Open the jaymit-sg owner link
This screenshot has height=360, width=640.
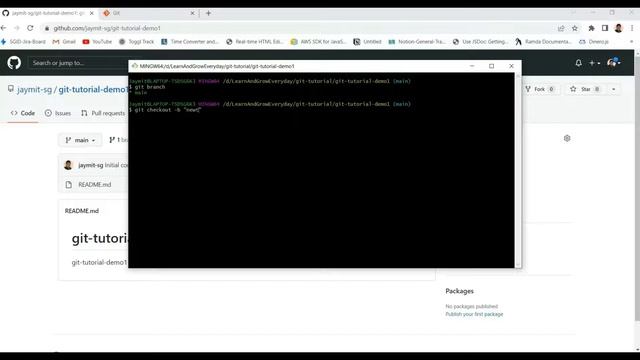point(34,89)
